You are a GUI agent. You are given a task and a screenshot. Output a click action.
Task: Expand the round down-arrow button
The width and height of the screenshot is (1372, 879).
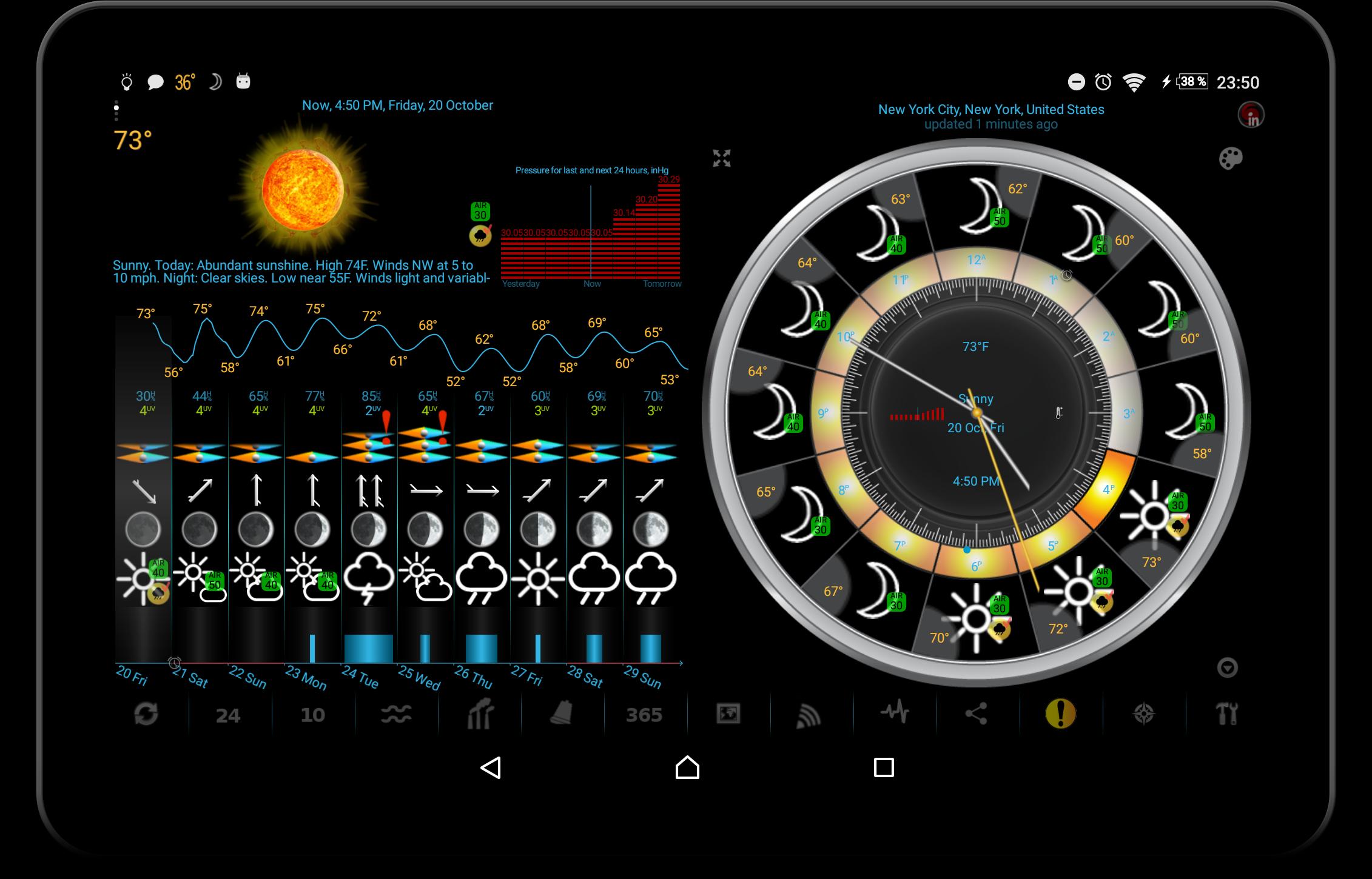point(1227,667)
